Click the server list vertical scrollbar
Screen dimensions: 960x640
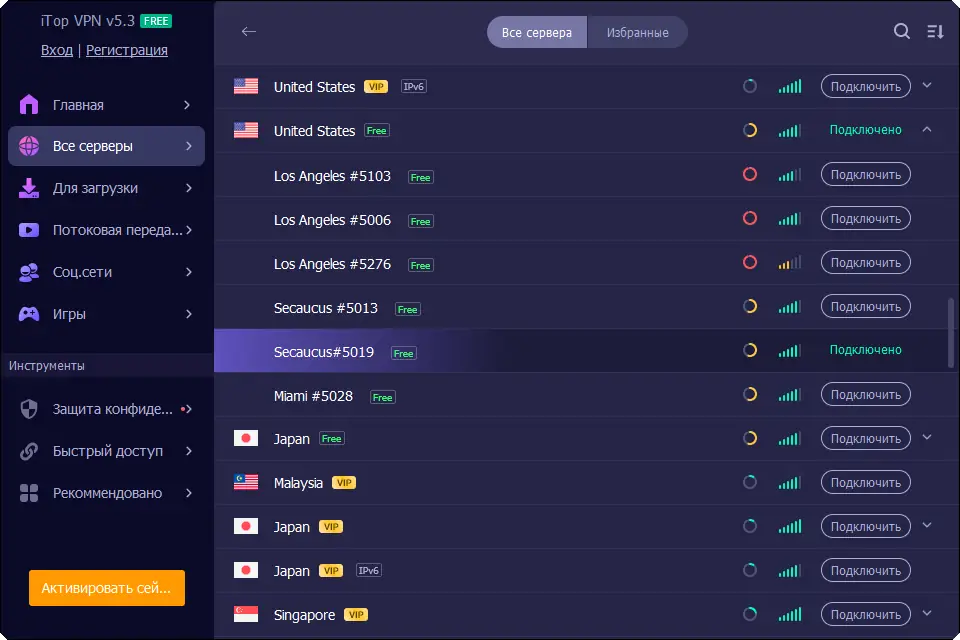pyautogui.click(x=950, y=330)
